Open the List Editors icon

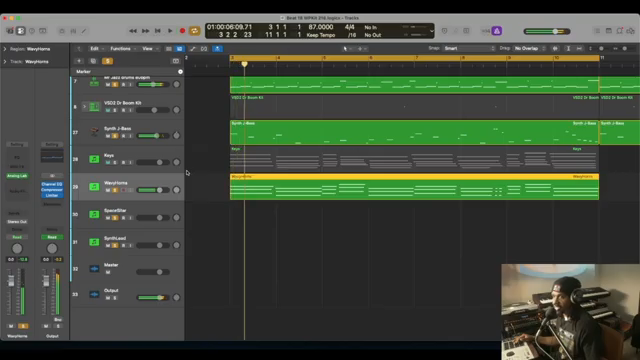pyautogui.click(x=597, y=31)
